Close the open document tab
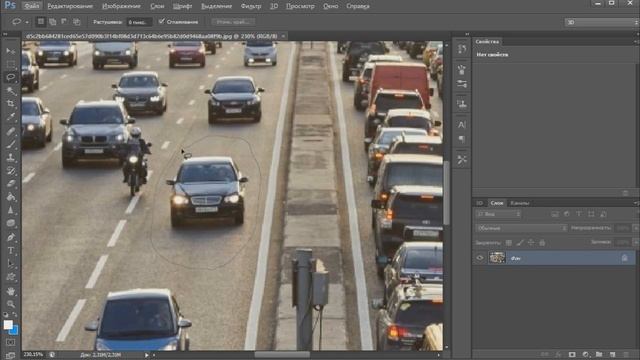The width and height of the screenshot is (640, 360). (284, 36)
